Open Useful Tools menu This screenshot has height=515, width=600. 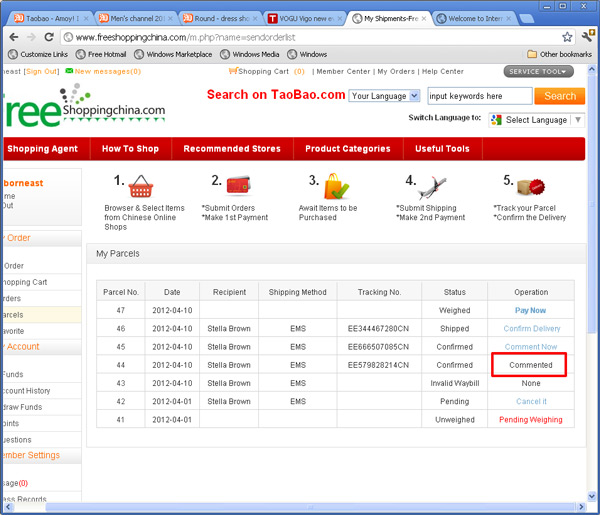[442, 149]
